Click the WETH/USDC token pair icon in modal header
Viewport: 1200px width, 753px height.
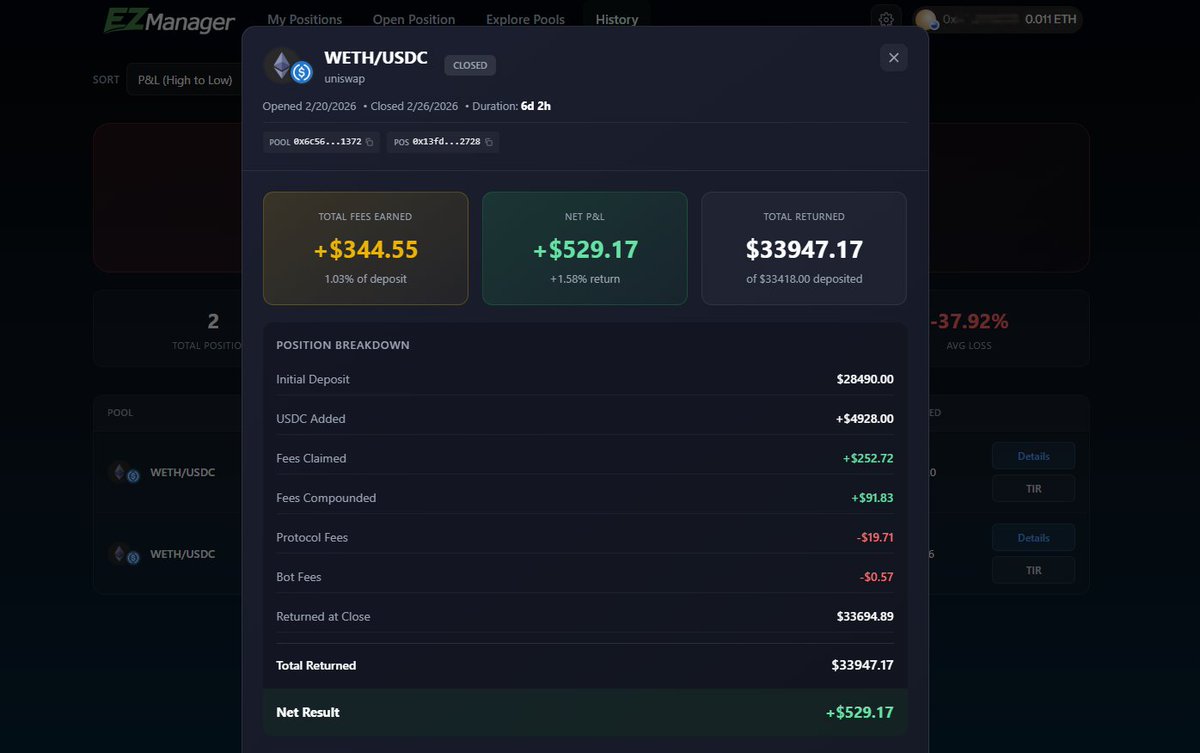[288, 66]
